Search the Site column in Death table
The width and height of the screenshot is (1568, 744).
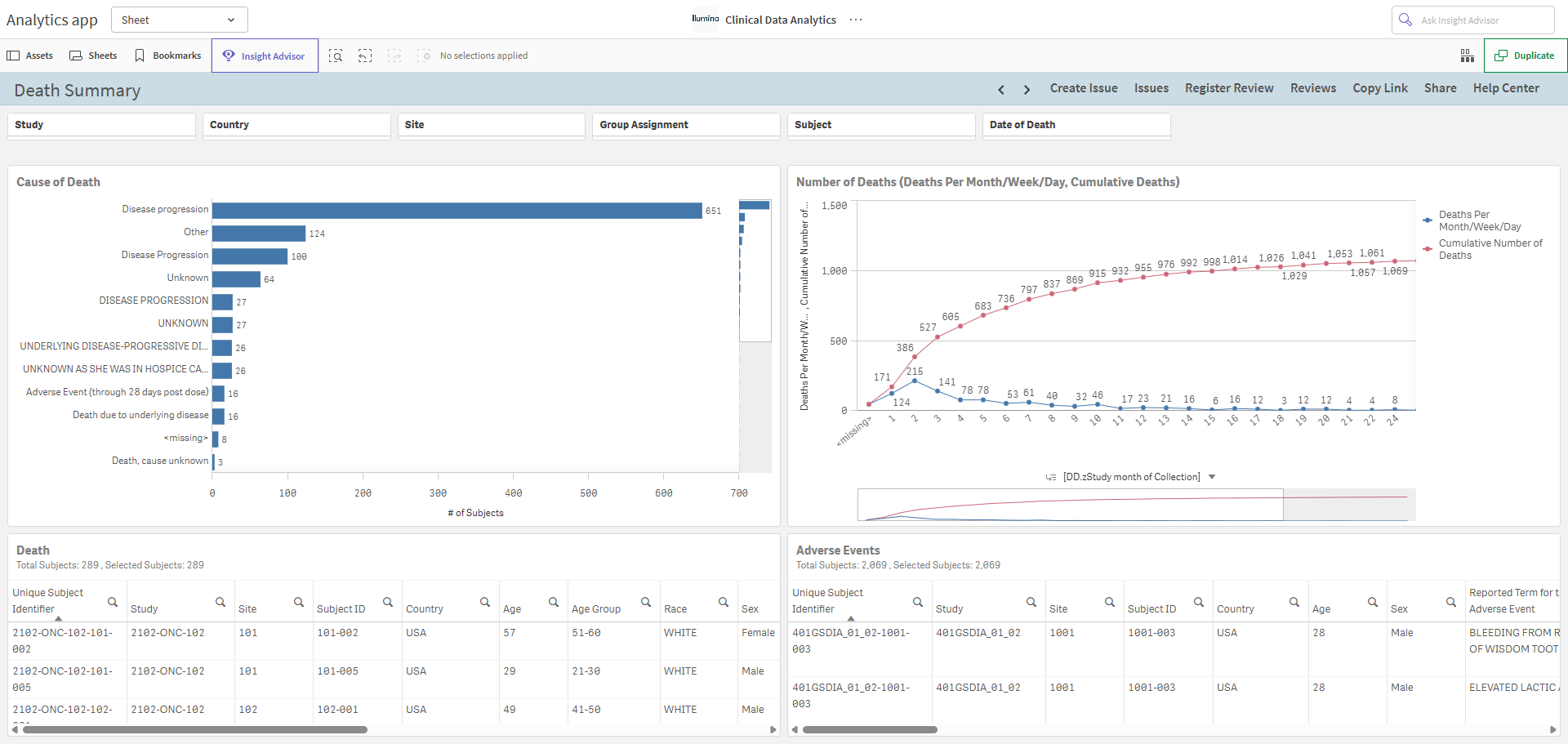pyautogui.click(x=299, y=602)
